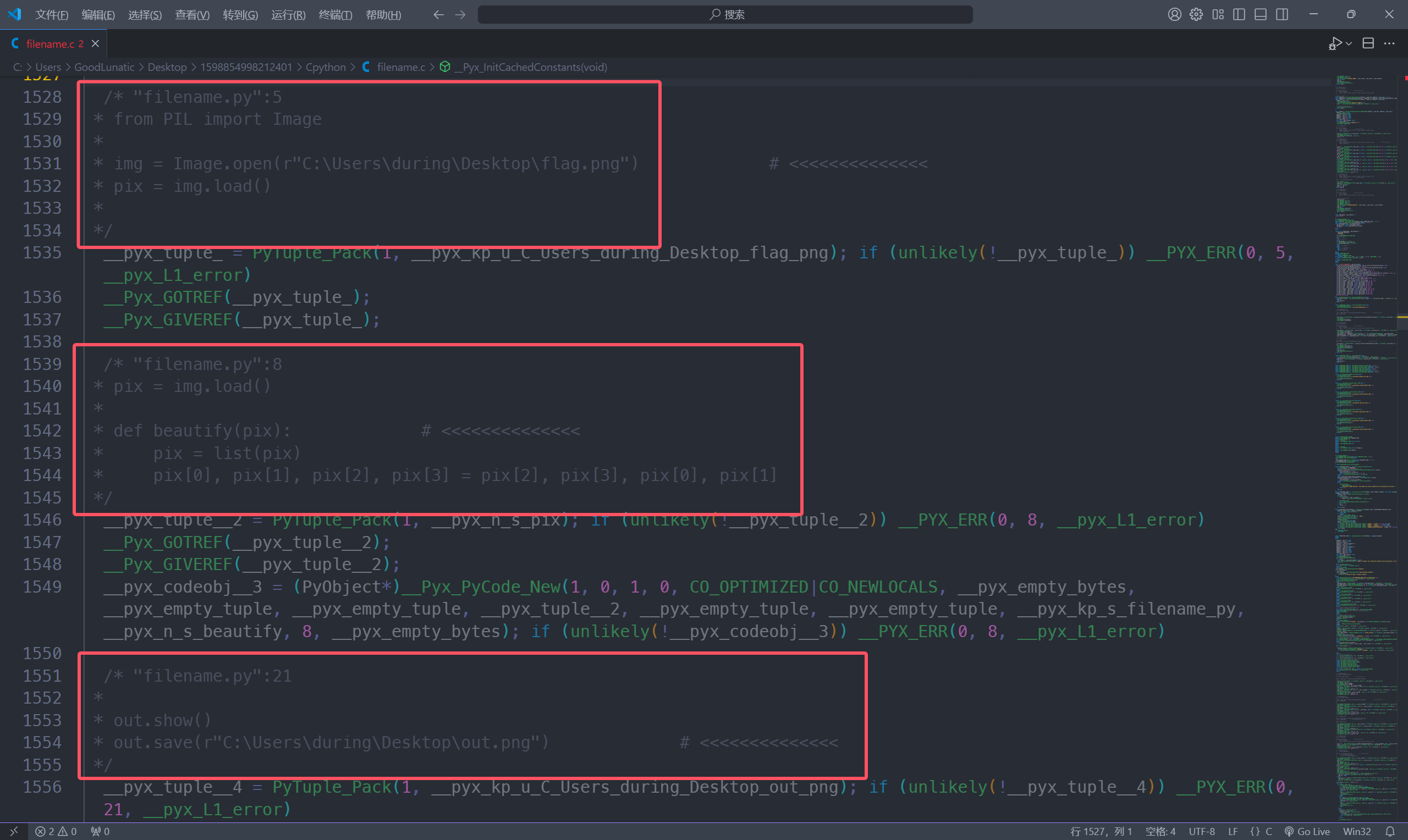
Task: Click the 'out.show()' comment line
Action: point(162,721)
